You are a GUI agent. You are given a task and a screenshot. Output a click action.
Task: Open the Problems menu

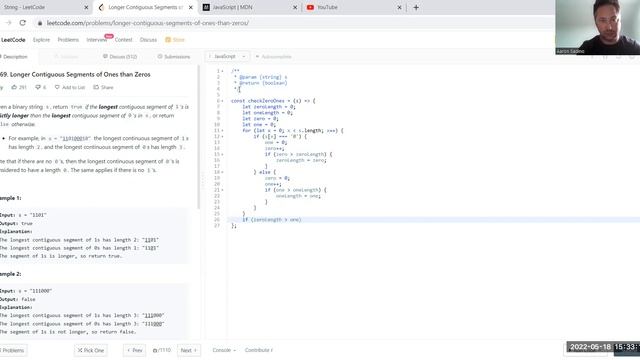(x=68, y=40)
